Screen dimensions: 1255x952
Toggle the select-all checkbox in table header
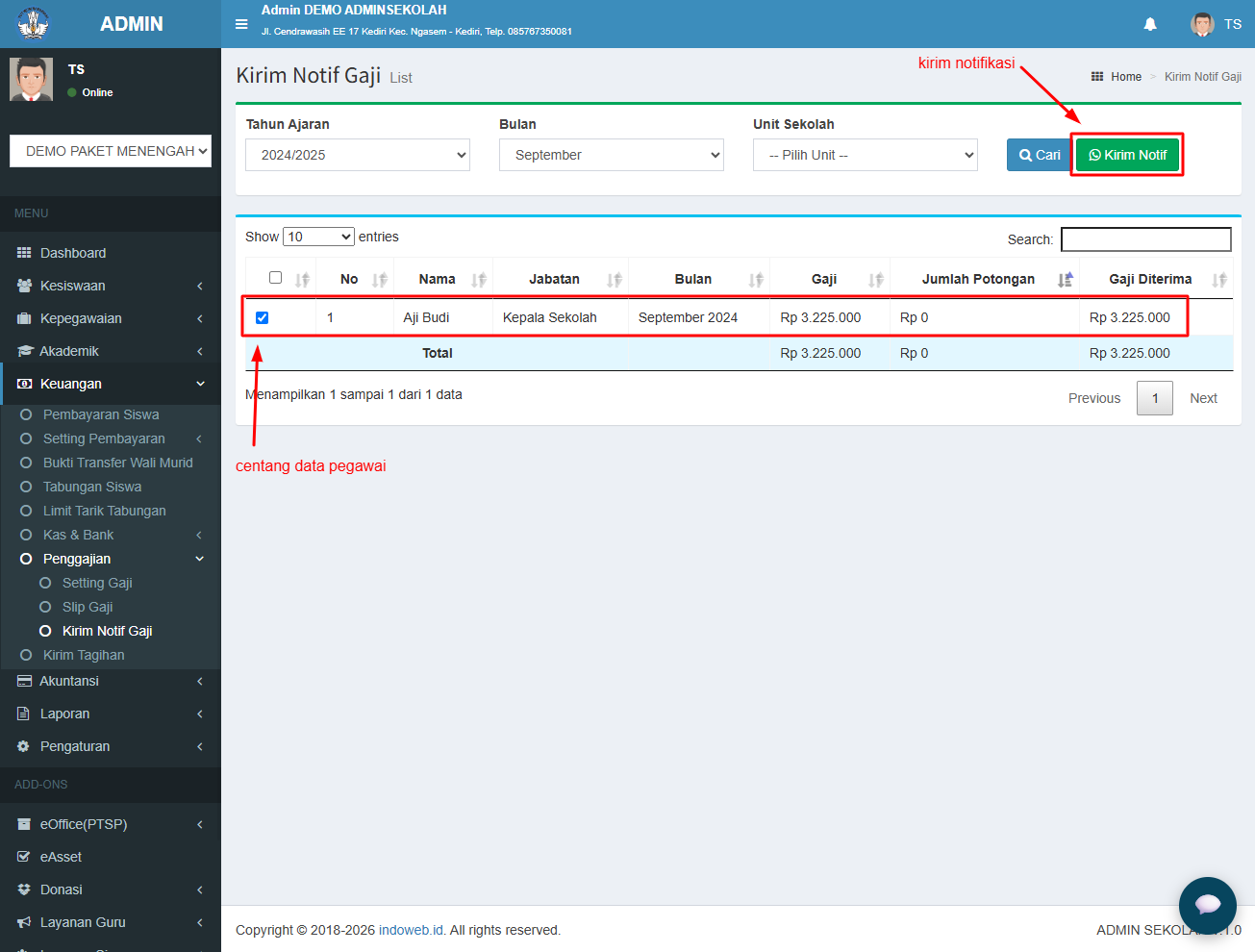[x=275, y=278]
